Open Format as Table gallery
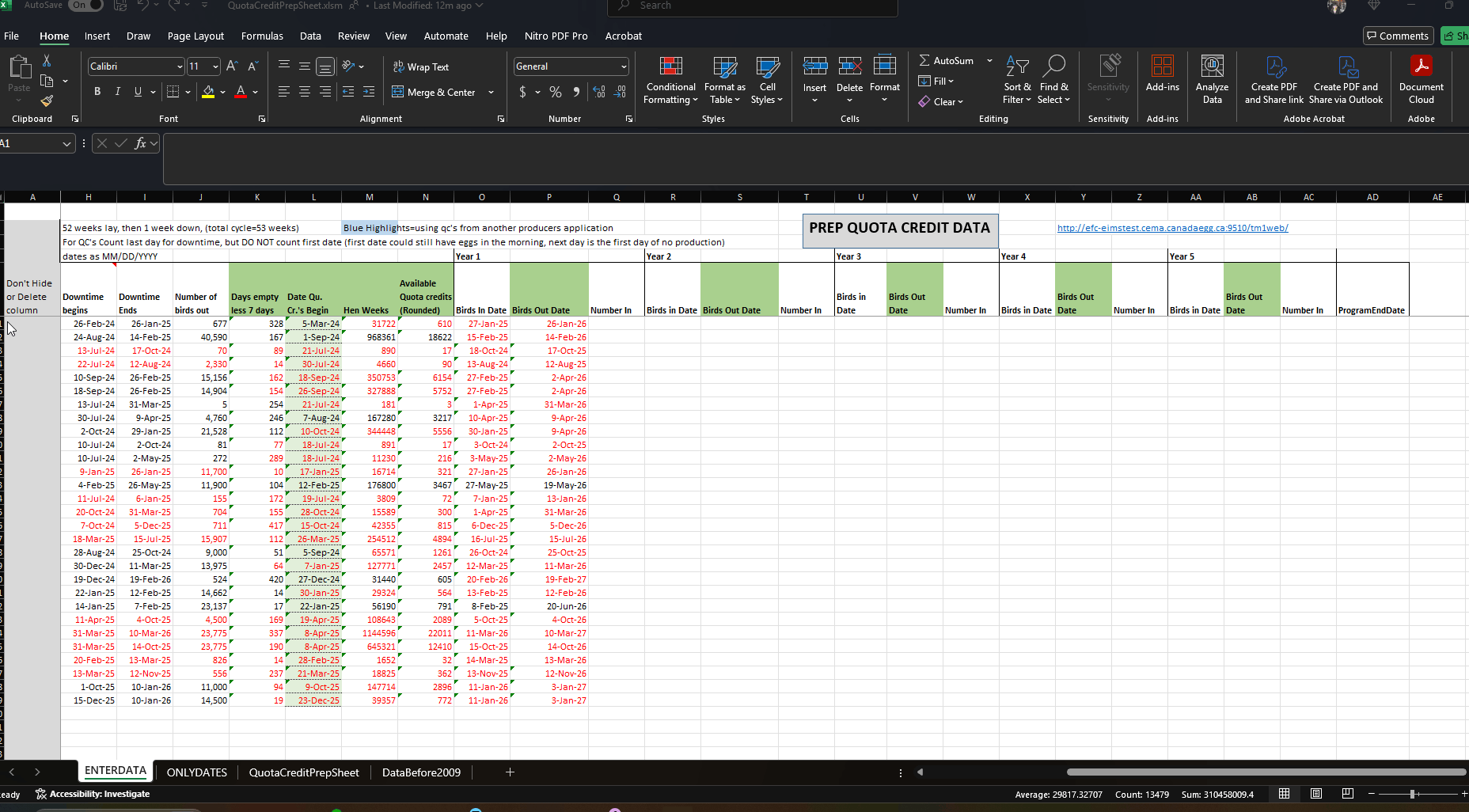The height and width of the screenshot is (812, 1469). [x=724, y=80]
